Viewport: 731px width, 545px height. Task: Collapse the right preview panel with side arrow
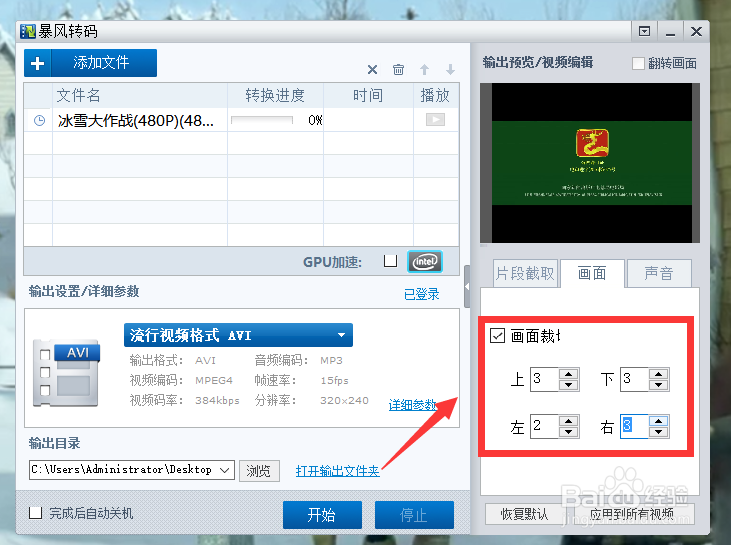point(467,287)
